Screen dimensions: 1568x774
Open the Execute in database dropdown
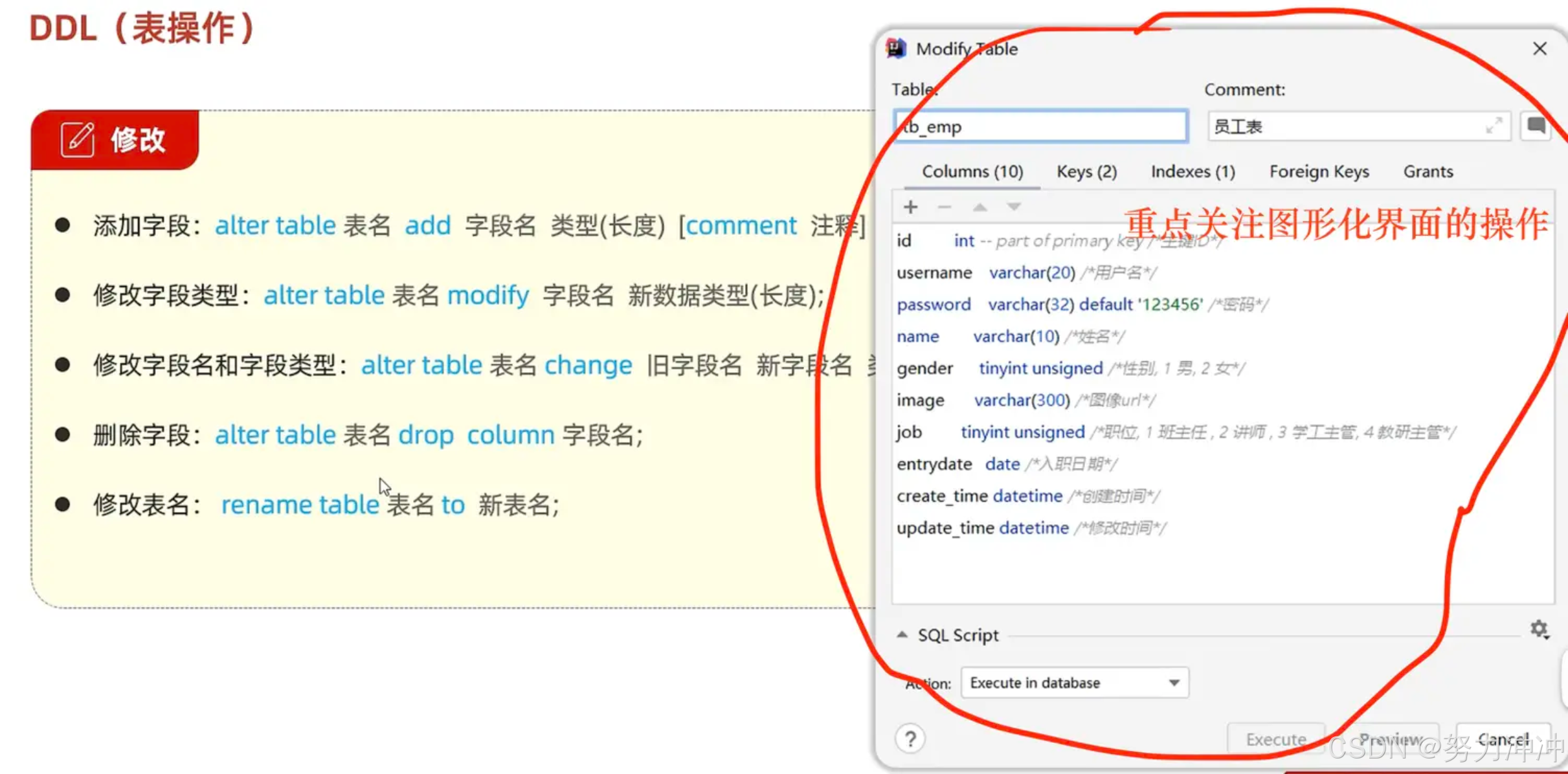1075,683
